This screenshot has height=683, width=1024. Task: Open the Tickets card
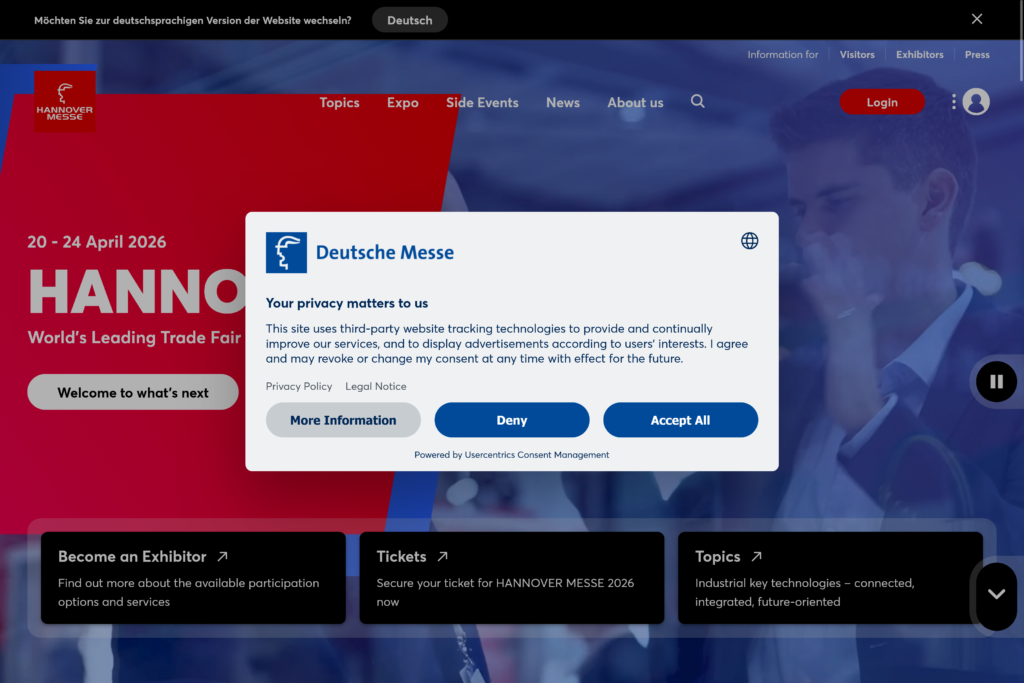click(x=511, y=578)
